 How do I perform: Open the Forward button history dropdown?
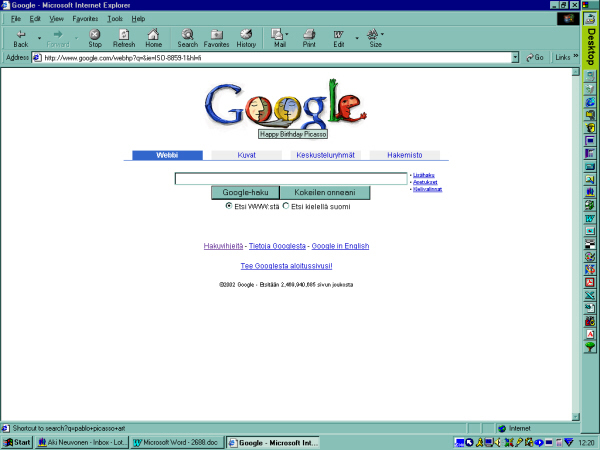click(x=77, y=38)
